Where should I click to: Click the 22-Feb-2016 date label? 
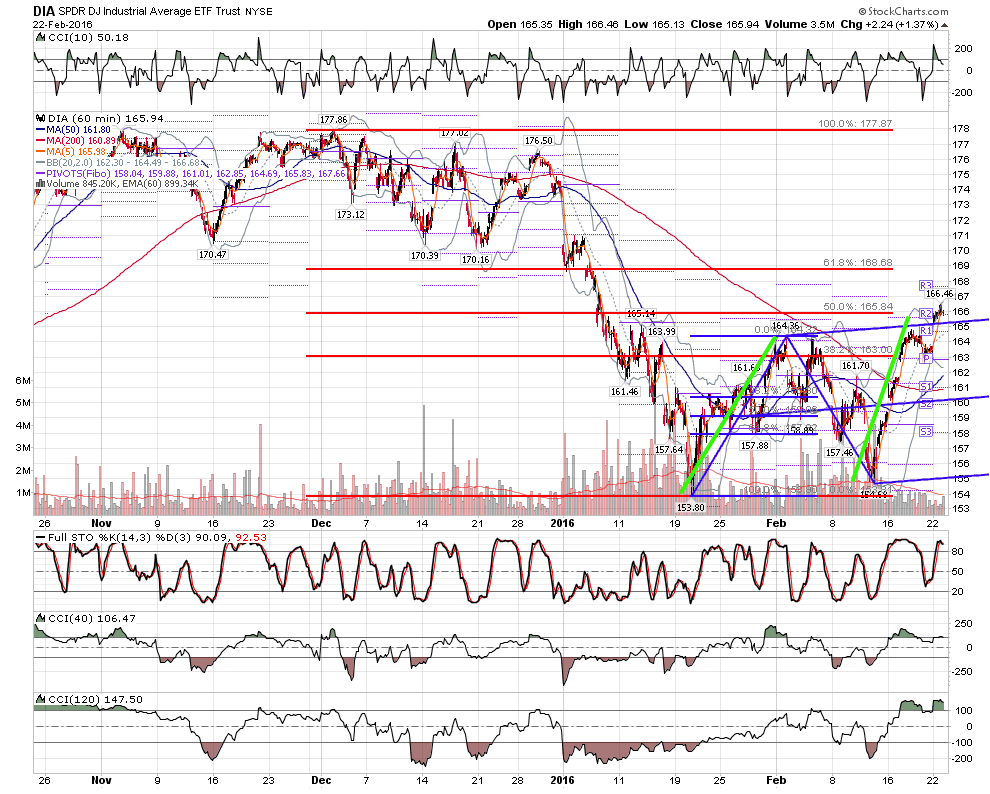pos(63,25)
